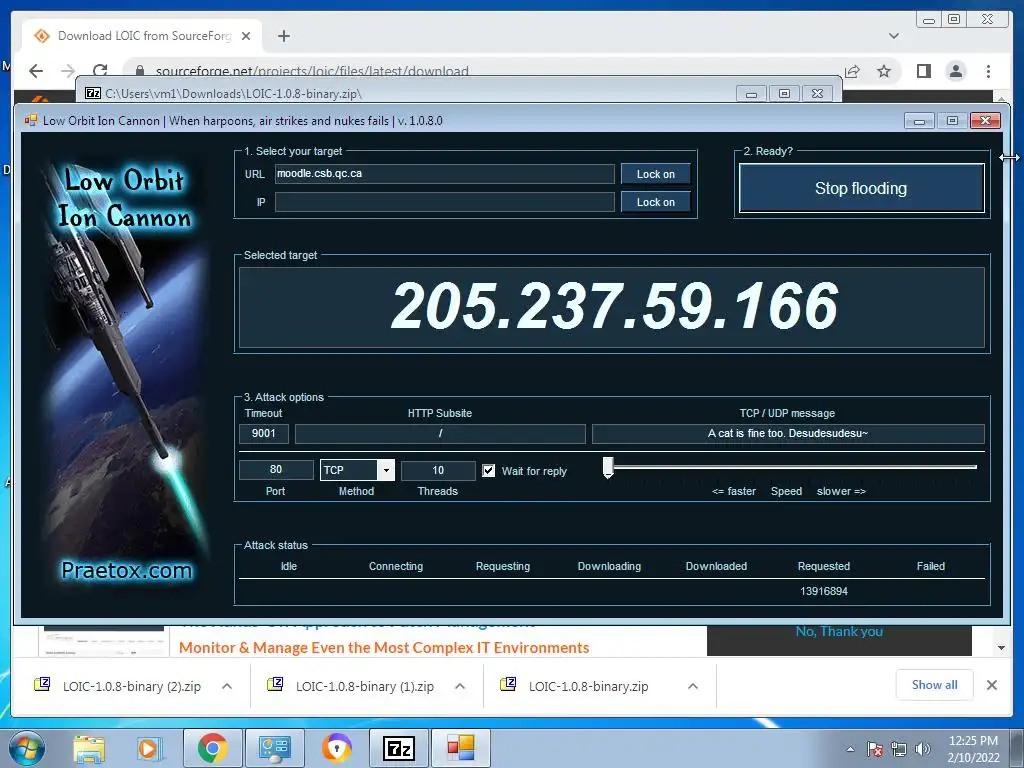Switch to 7-Zip taskbar button
Screen dimensions: 1024x768
400,748
